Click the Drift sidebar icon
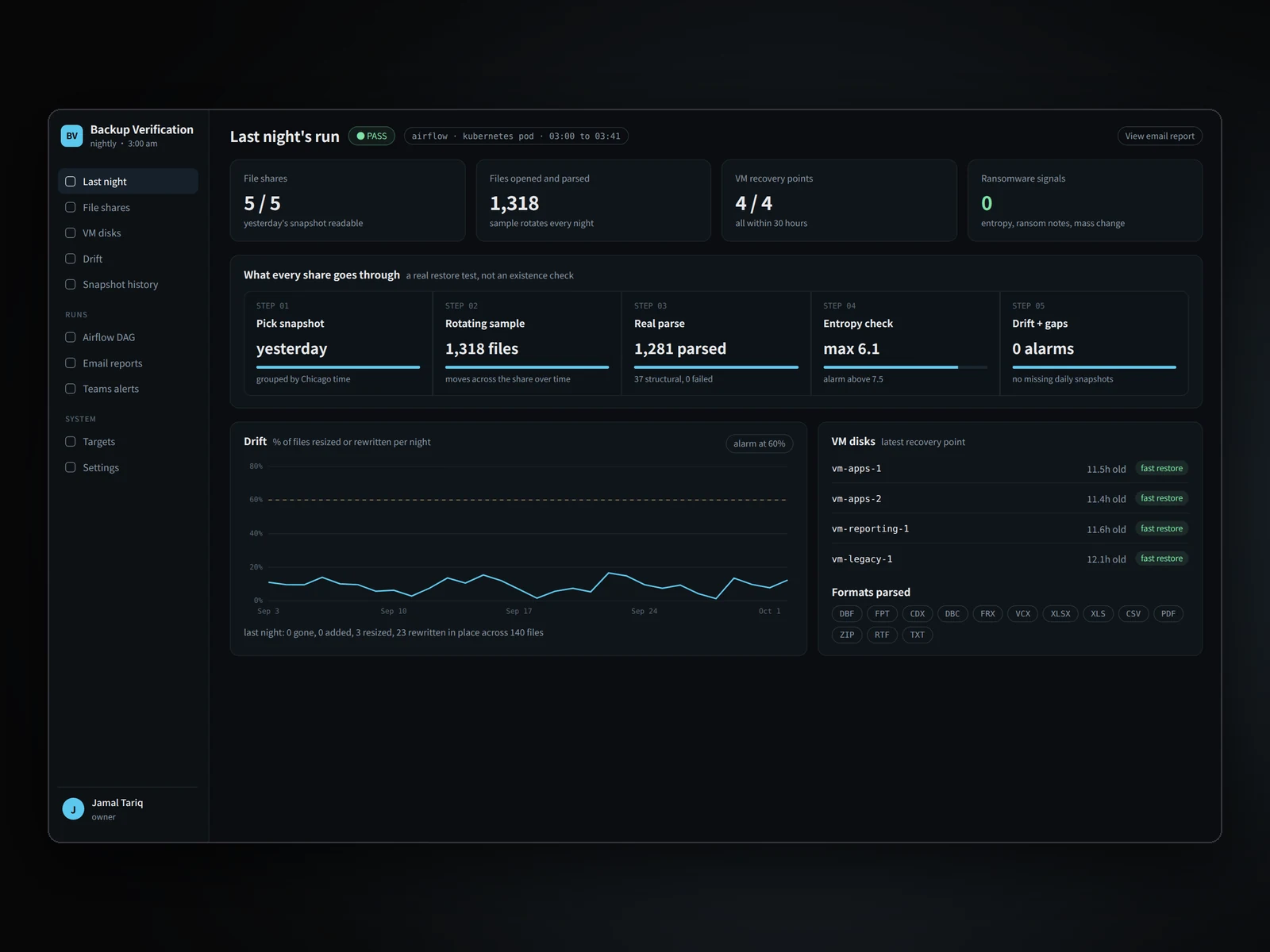 coord(71,259)
